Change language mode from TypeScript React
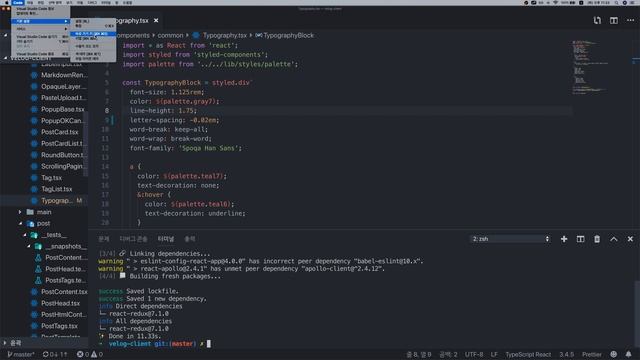The width and height of the screenshot is (640, 360). 528,354
